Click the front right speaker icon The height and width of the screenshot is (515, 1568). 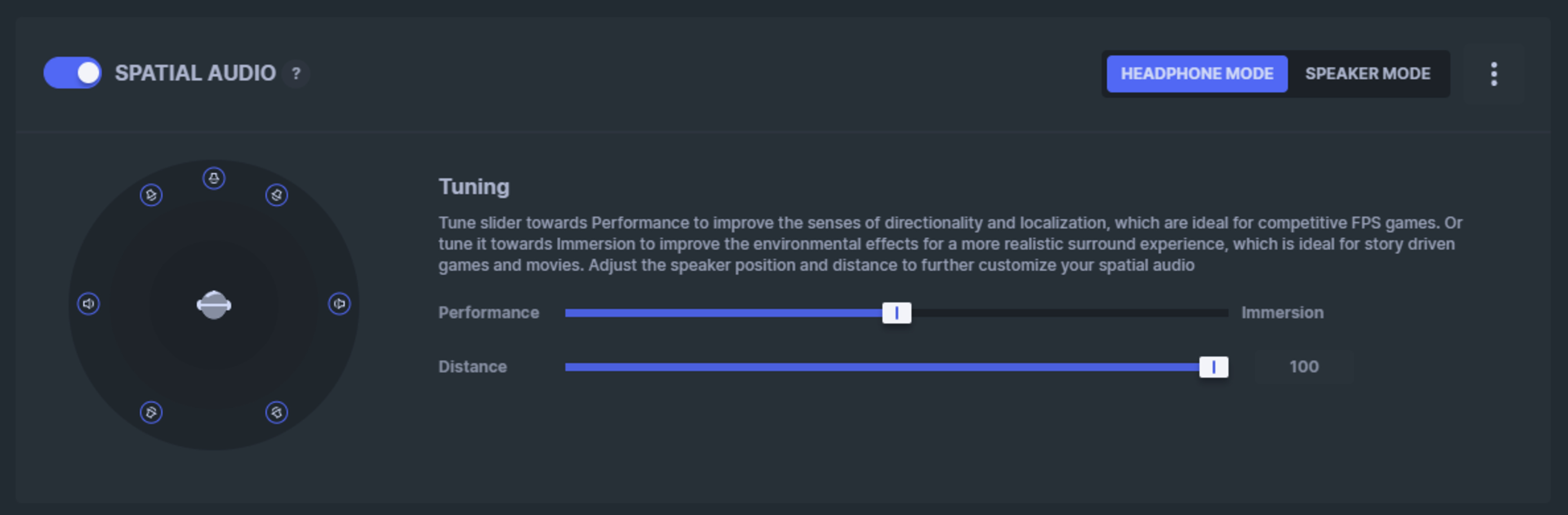pyautogui.click(x=276, y=195)
